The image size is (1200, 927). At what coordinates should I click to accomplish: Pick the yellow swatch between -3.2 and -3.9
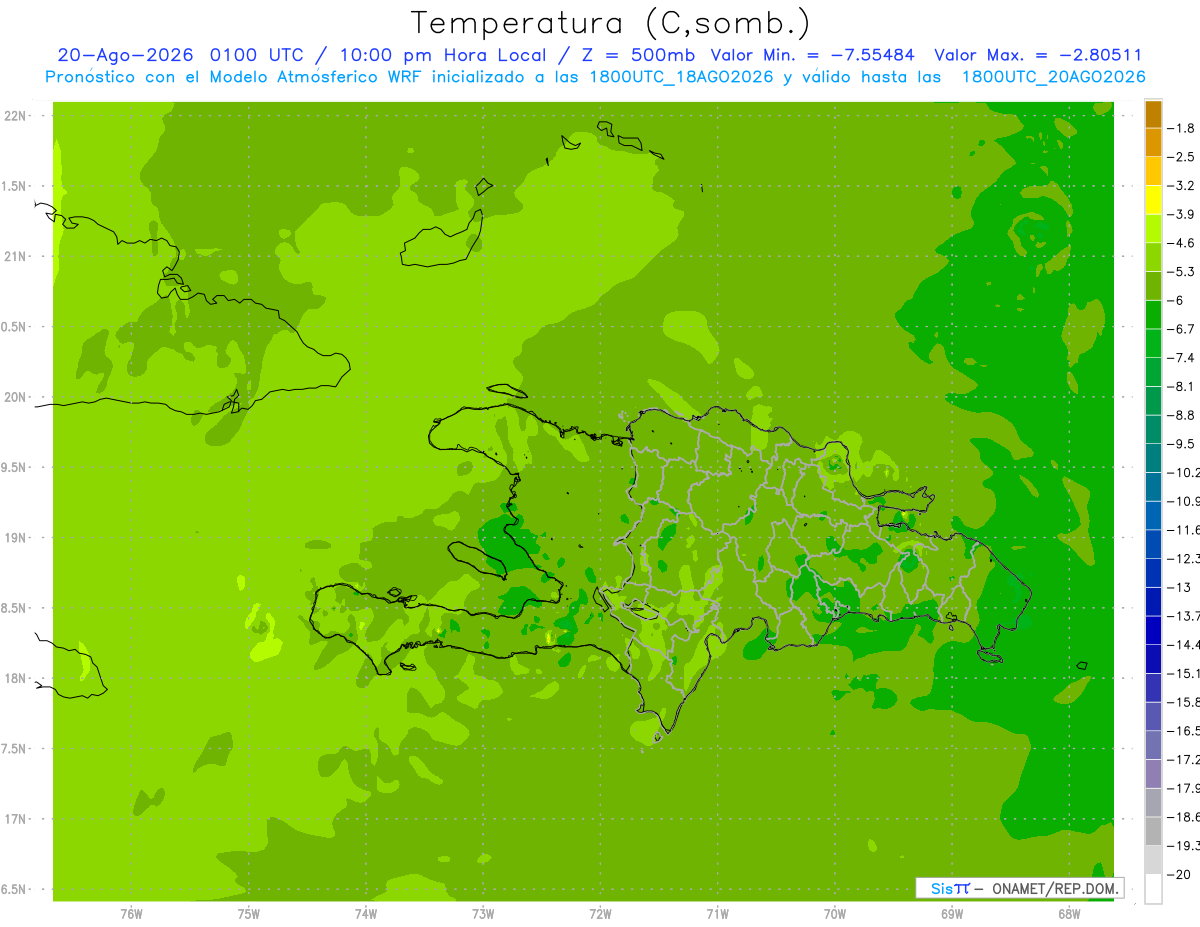[1153, 200]
